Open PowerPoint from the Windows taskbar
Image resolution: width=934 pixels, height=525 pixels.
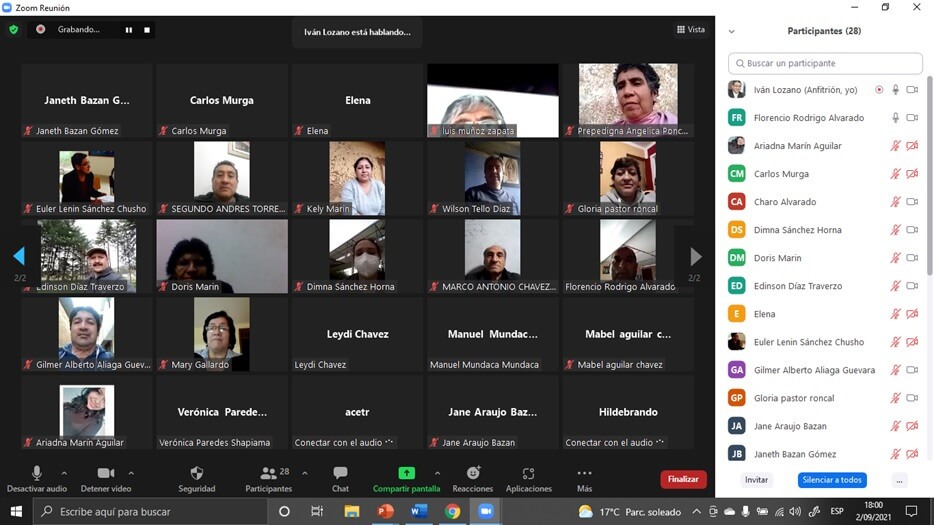point(385,511)
